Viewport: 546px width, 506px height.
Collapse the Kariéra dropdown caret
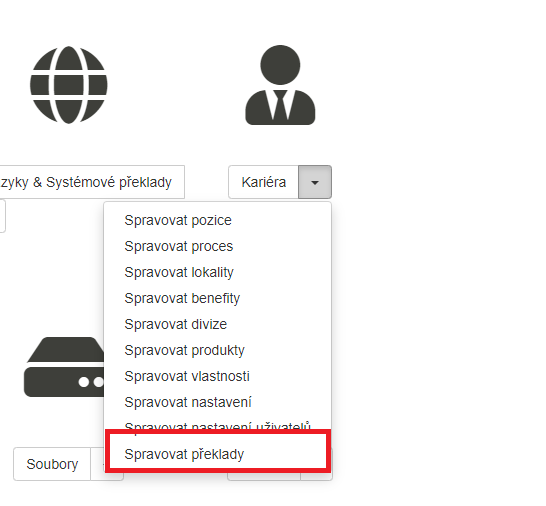315,182
